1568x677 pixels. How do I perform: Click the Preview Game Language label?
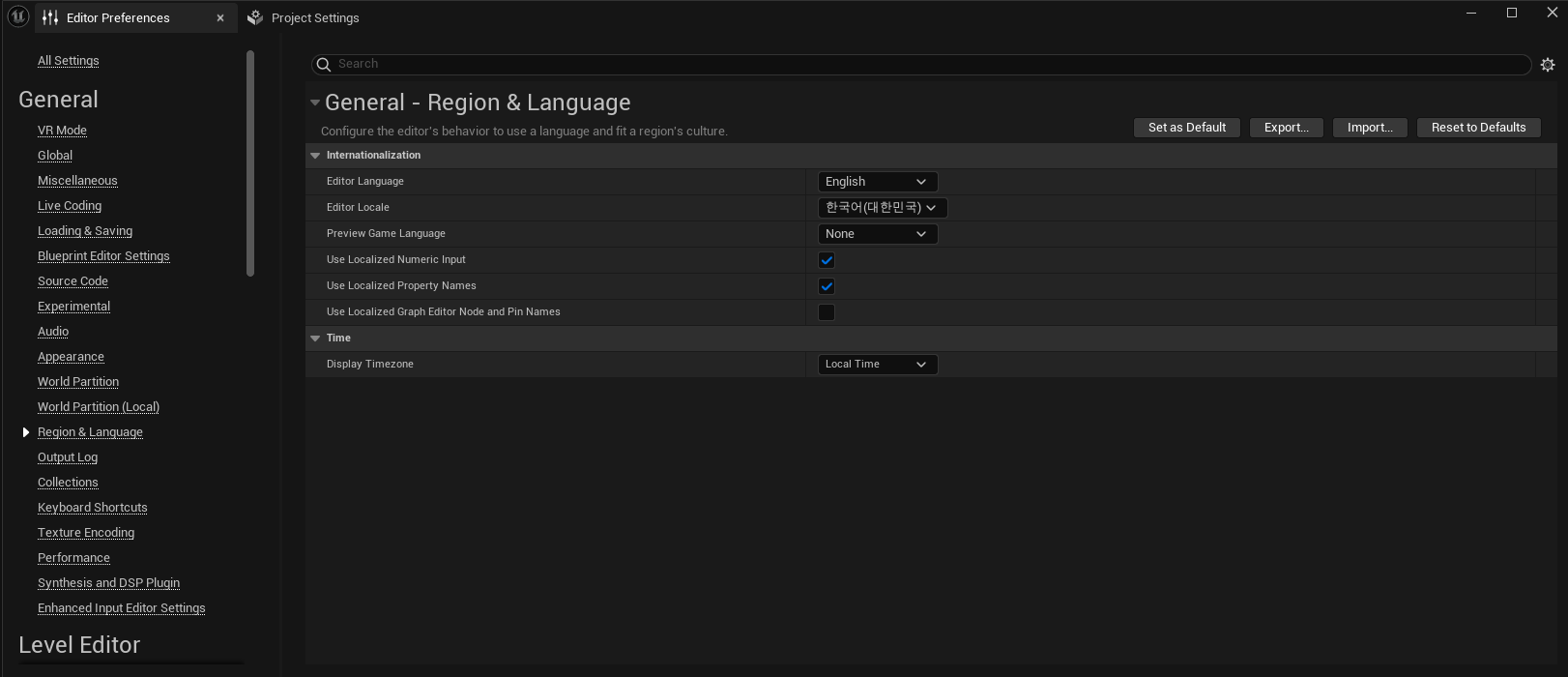tap(386, 234)
